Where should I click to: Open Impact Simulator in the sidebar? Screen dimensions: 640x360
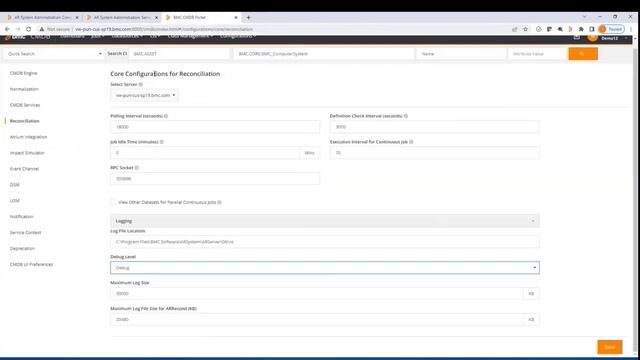27,153
